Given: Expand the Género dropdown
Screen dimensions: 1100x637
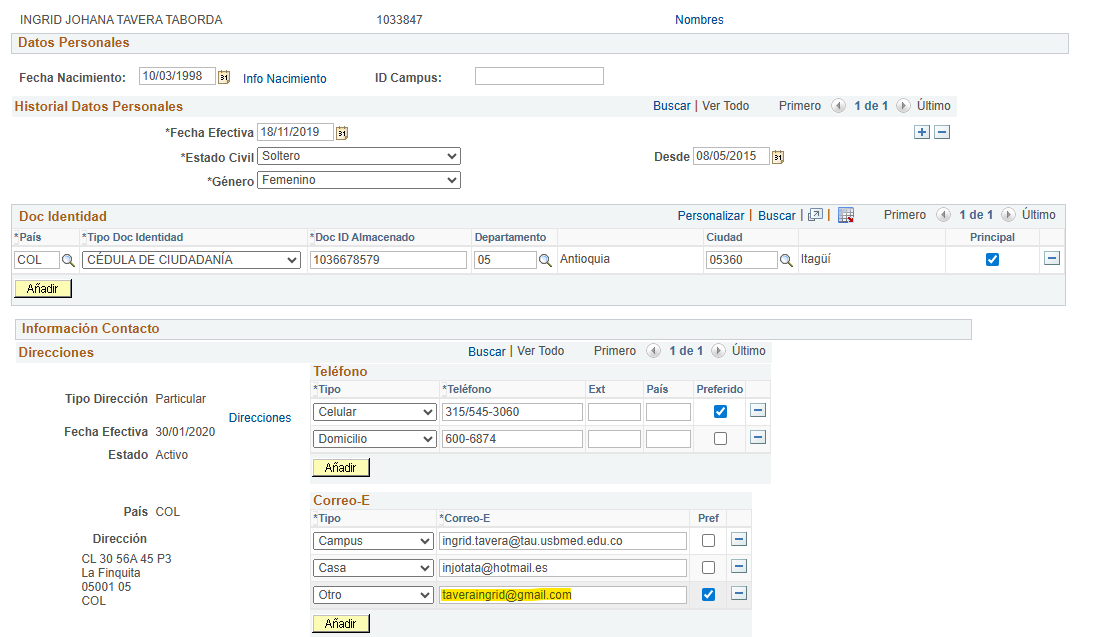Looking at the screenshot, I should (359, 180).
